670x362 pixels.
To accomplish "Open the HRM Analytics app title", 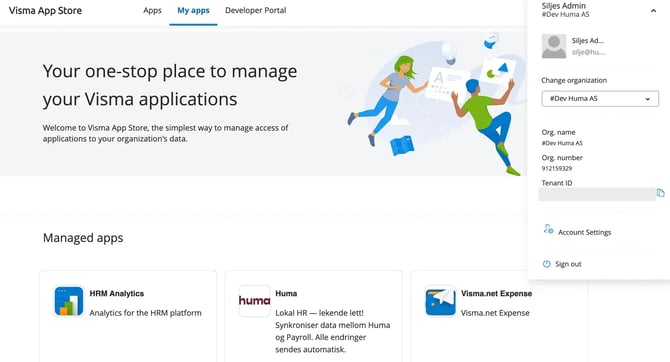I will tap(117, 294).
